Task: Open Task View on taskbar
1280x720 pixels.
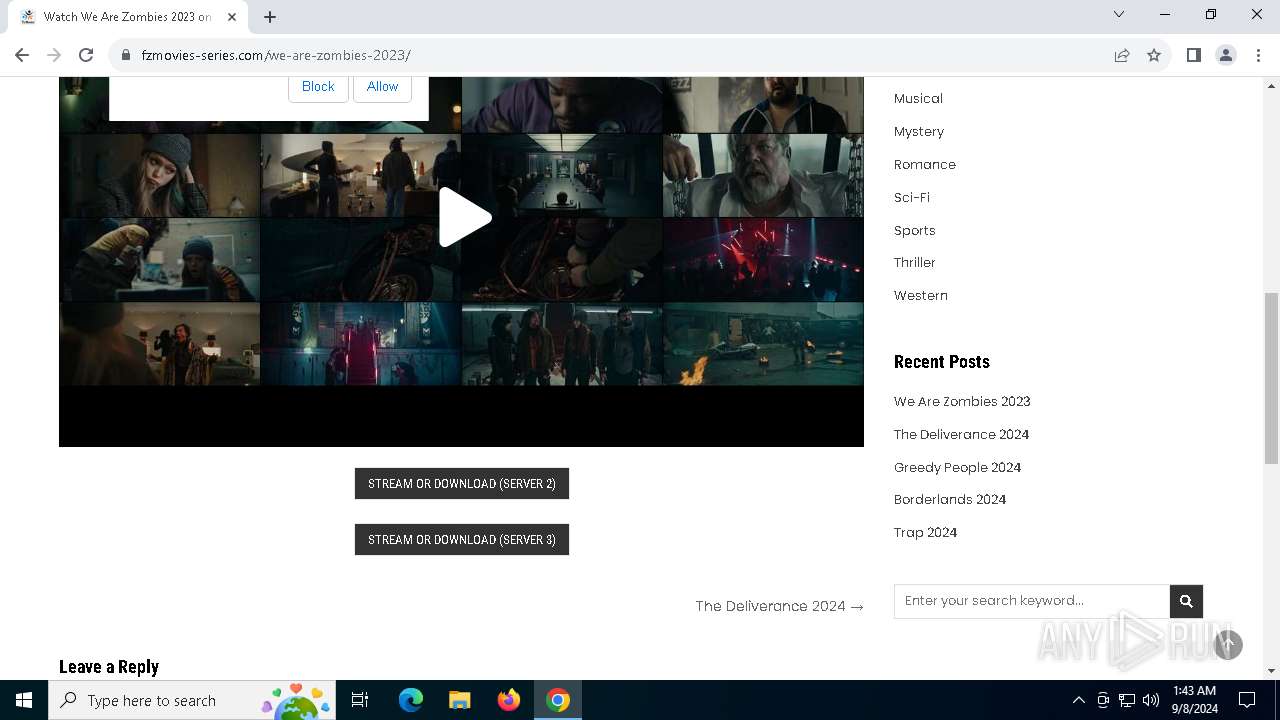Action: point(360,700)
